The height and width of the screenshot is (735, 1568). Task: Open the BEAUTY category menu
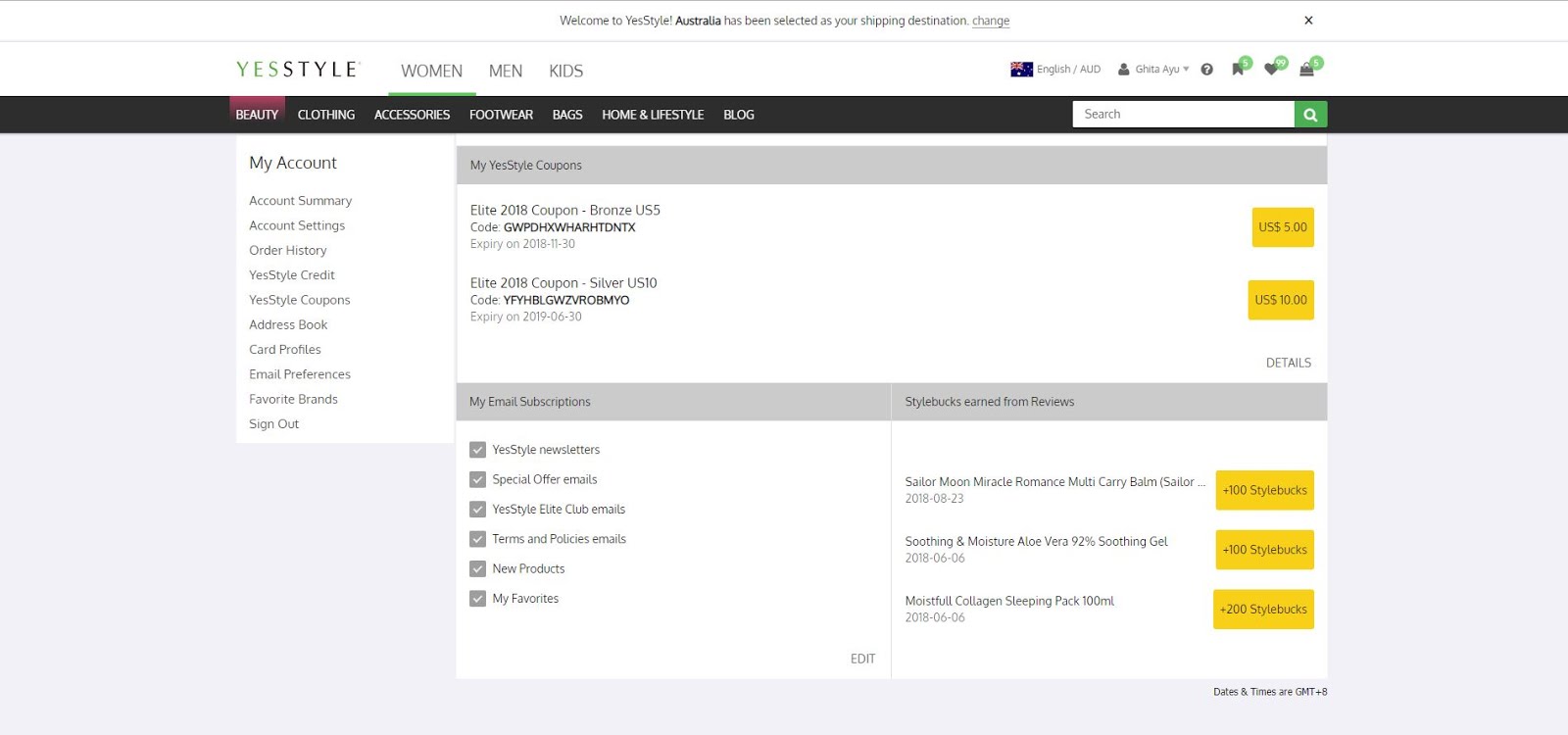click(x=257, y=115)
